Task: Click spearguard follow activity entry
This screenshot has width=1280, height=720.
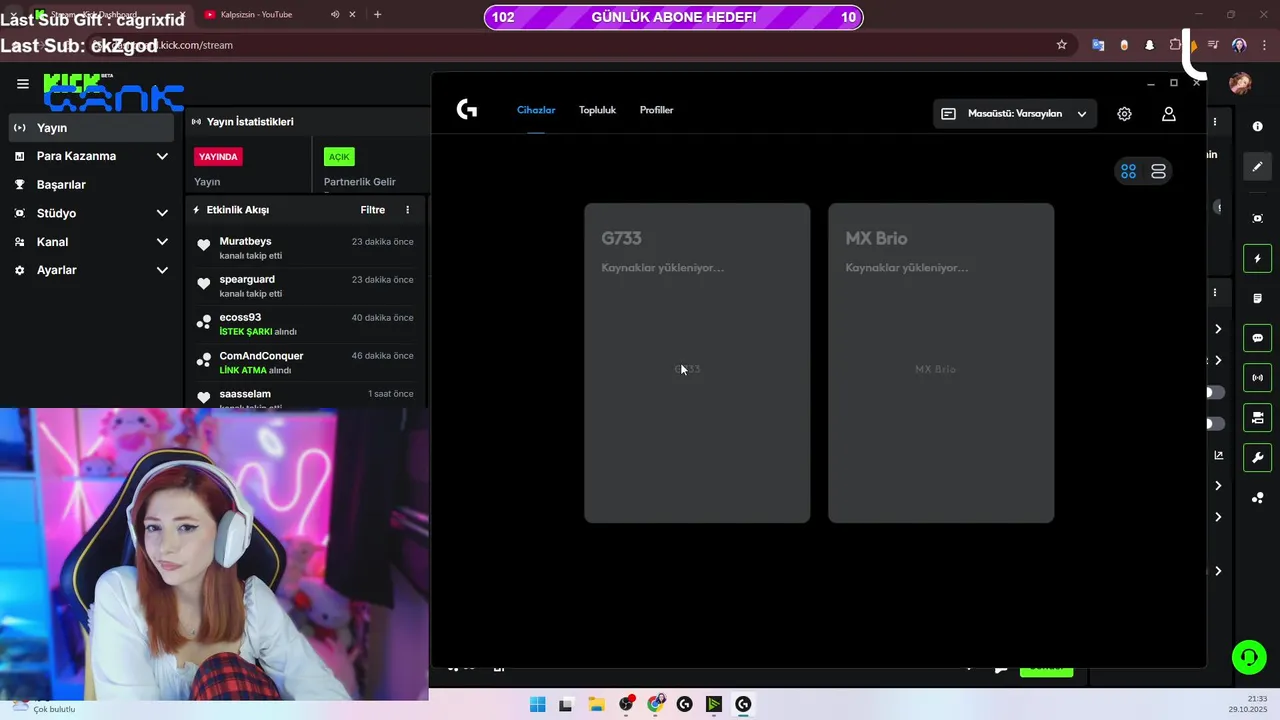Action: [305, 286]
